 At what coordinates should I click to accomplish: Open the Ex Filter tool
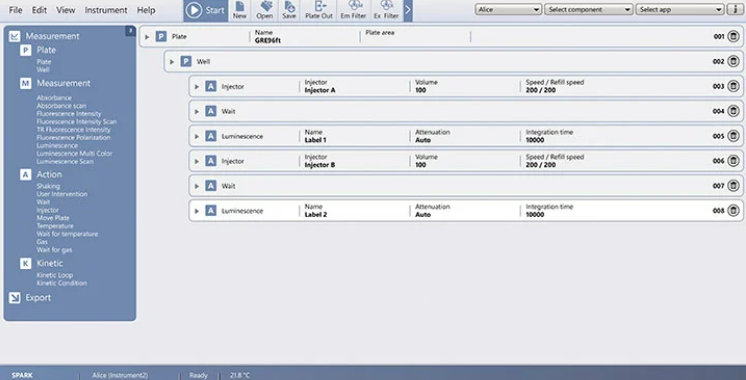[386, 10]
